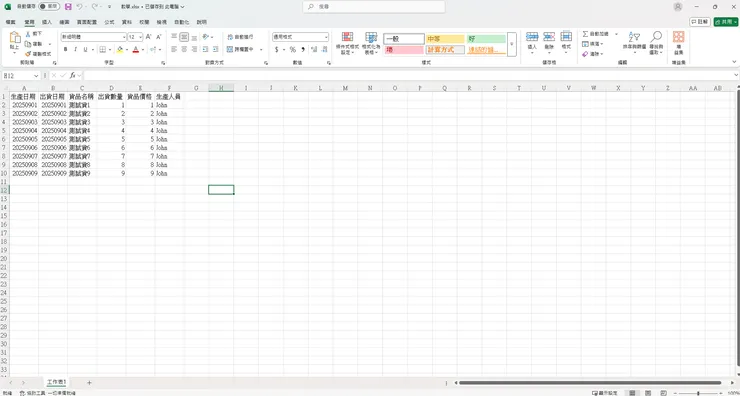Viewport: 740px width, 396px height.
Task: Toggle Italic formatting
Action: [75, 49]
